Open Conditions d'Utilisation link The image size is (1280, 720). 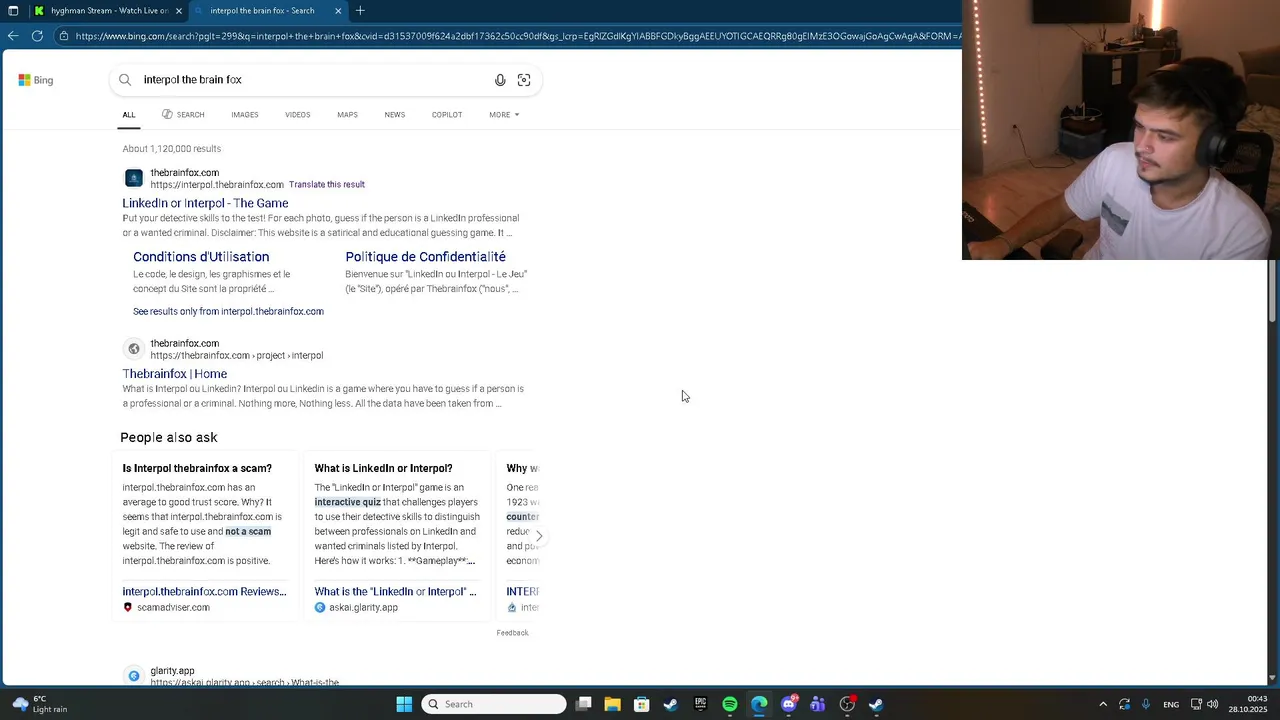tap(201, 257)
